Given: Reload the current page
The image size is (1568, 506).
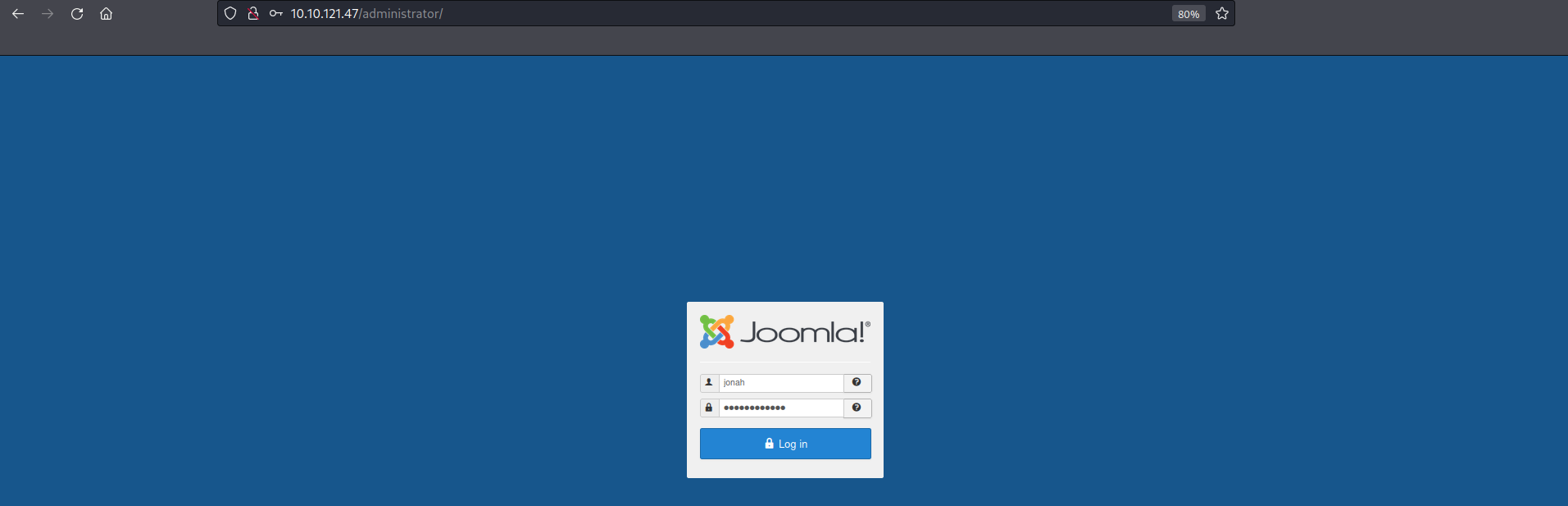Looking at the screenshot, I should click(77, 14).
